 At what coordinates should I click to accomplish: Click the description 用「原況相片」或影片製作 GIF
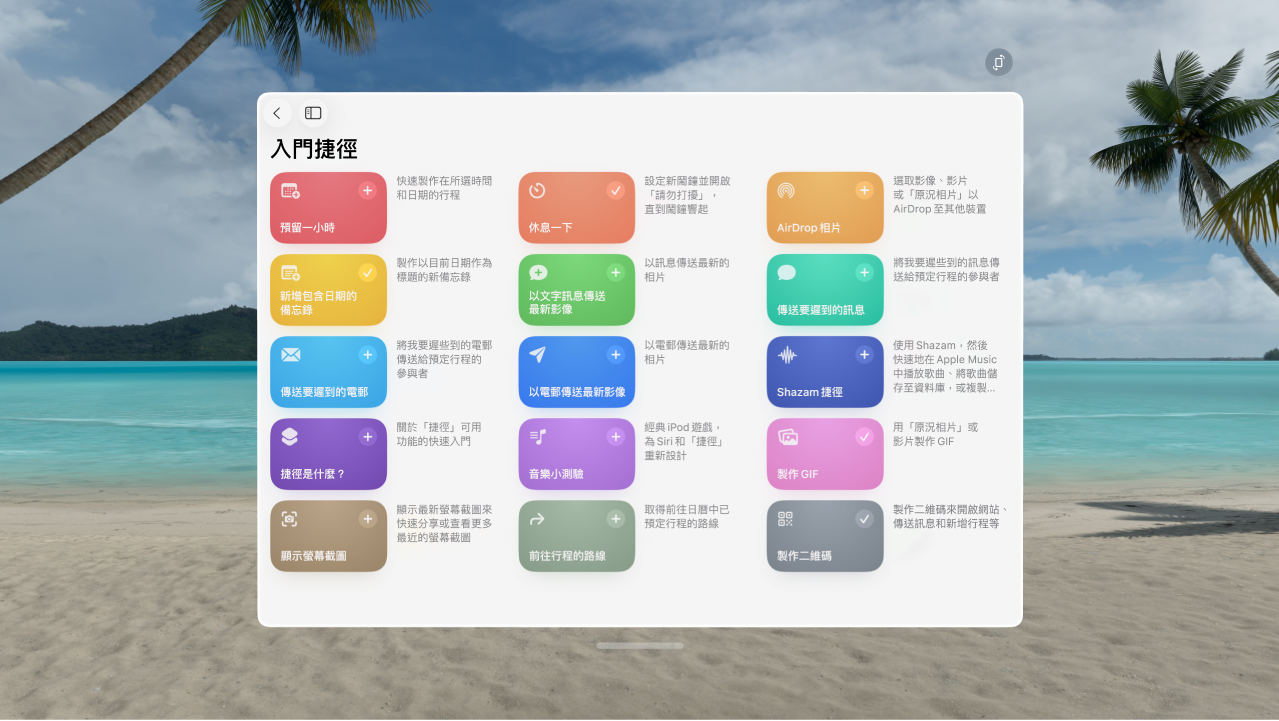click(x=936, y=434)
